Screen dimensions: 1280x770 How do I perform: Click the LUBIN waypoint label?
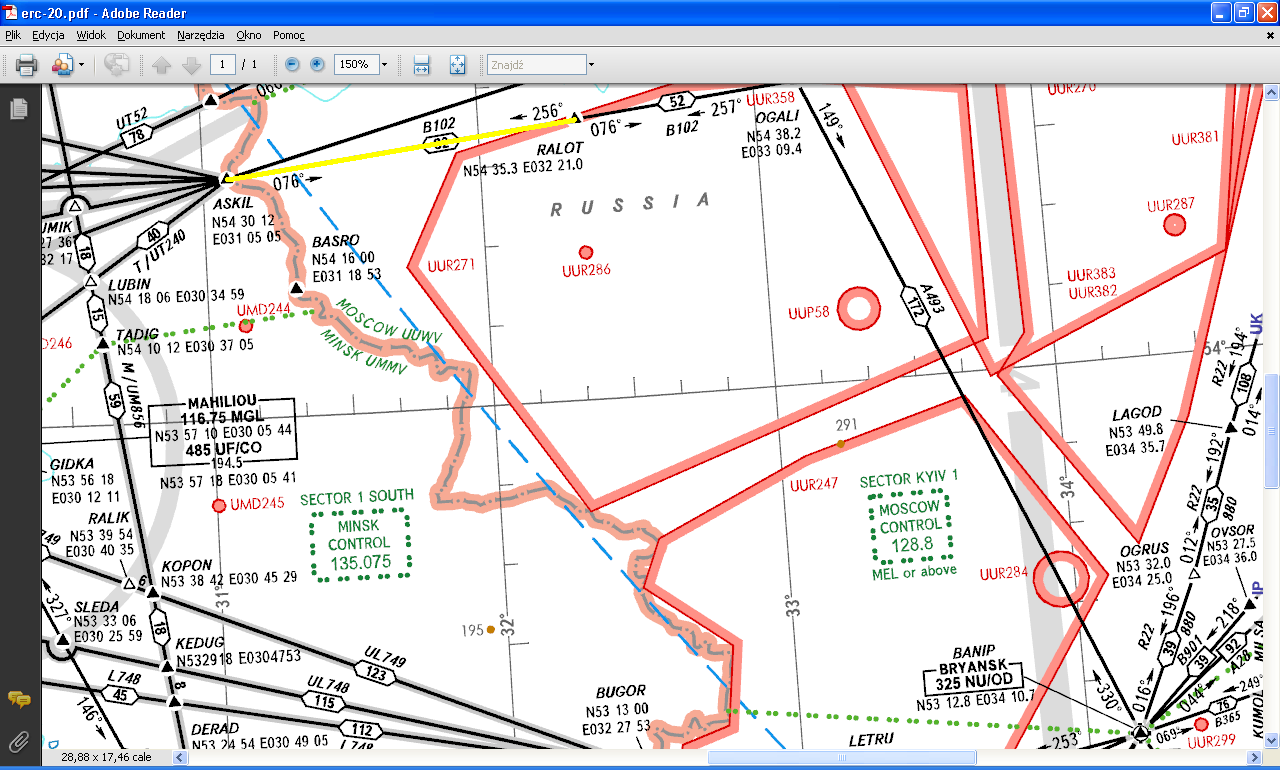[130, 284]
